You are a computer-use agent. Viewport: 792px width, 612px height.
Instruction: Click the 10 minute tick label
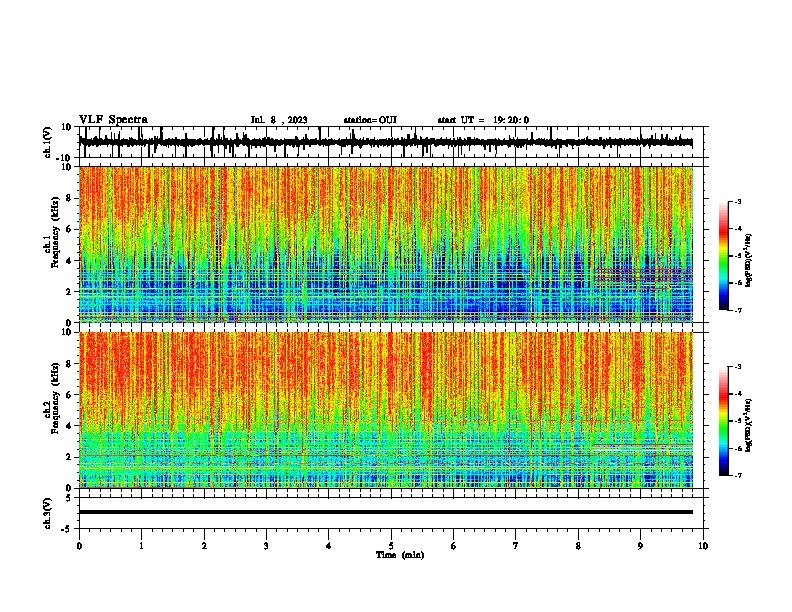coord(703,546)
